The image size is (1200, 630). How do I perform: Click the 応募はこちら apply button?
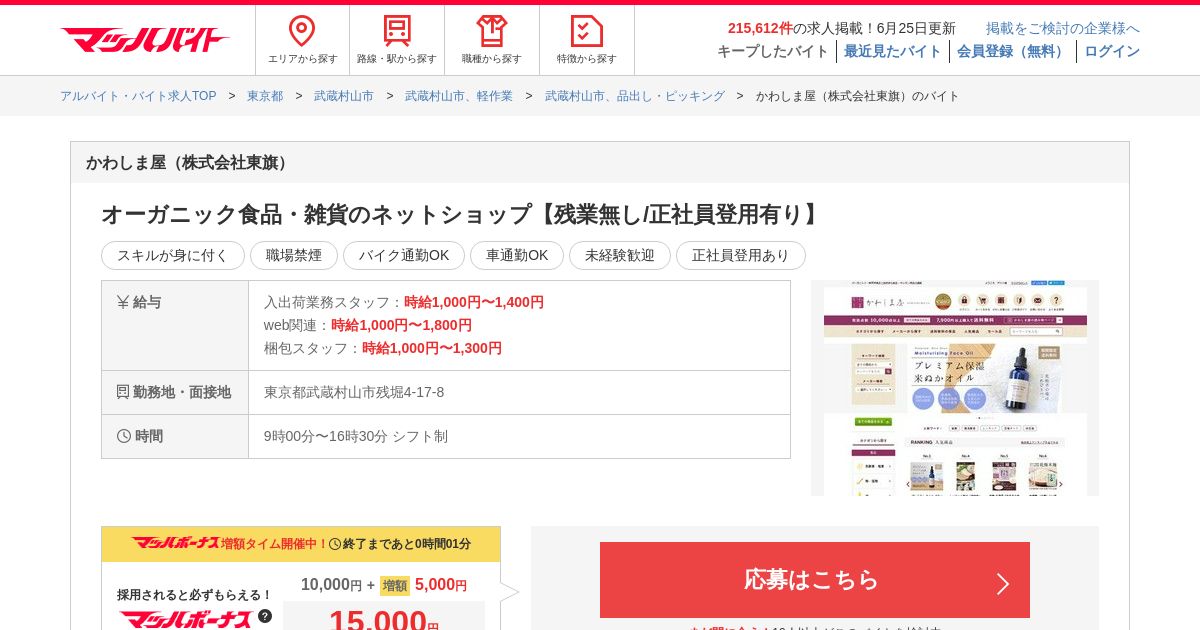point(815,580)
